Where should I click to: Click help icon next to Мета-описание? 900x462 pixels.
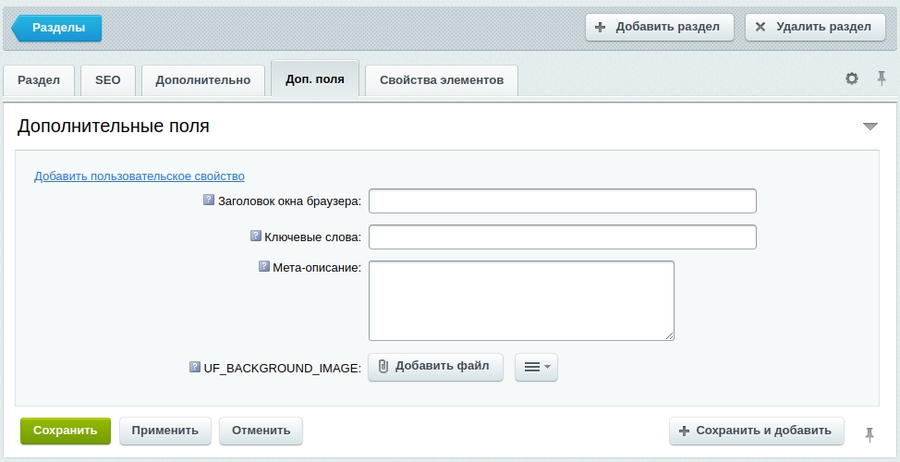coord(264,267)
